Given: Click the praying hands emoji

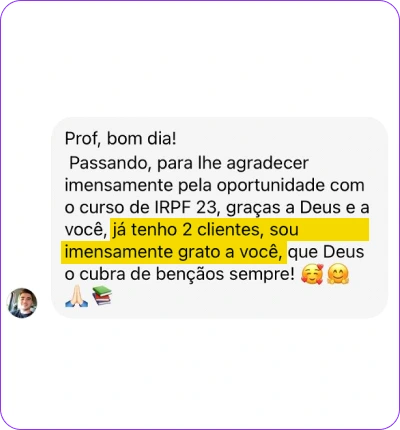Looking at the screenshot, I should pos(77,296).
